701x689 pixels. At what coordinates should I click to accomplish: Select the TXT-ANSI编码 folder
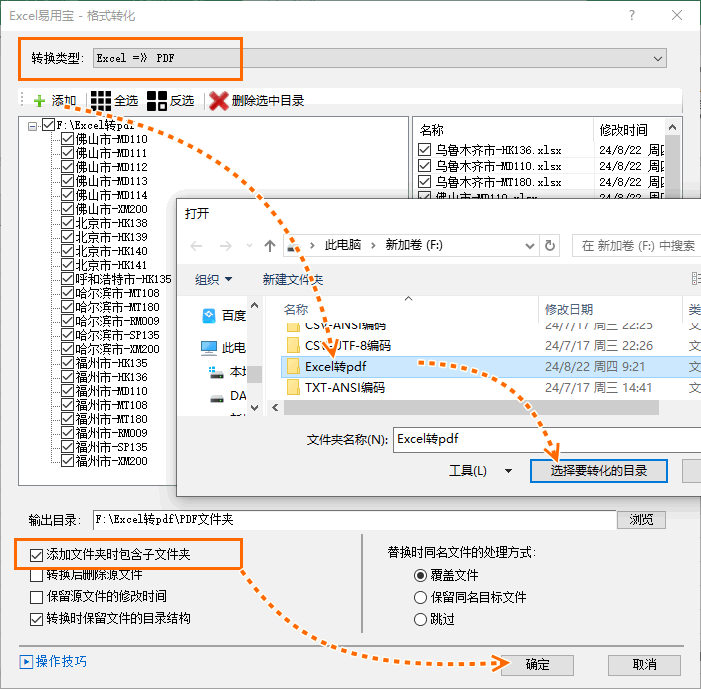pos(335,387)
